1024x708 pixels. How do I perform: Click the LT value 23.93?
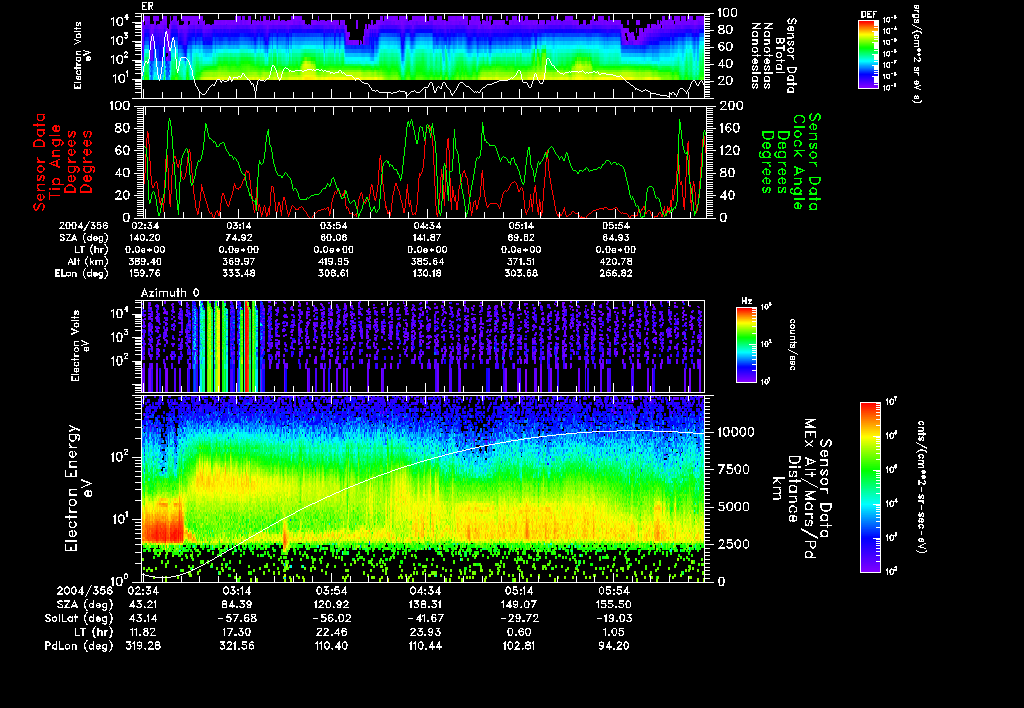pos(425,632)
